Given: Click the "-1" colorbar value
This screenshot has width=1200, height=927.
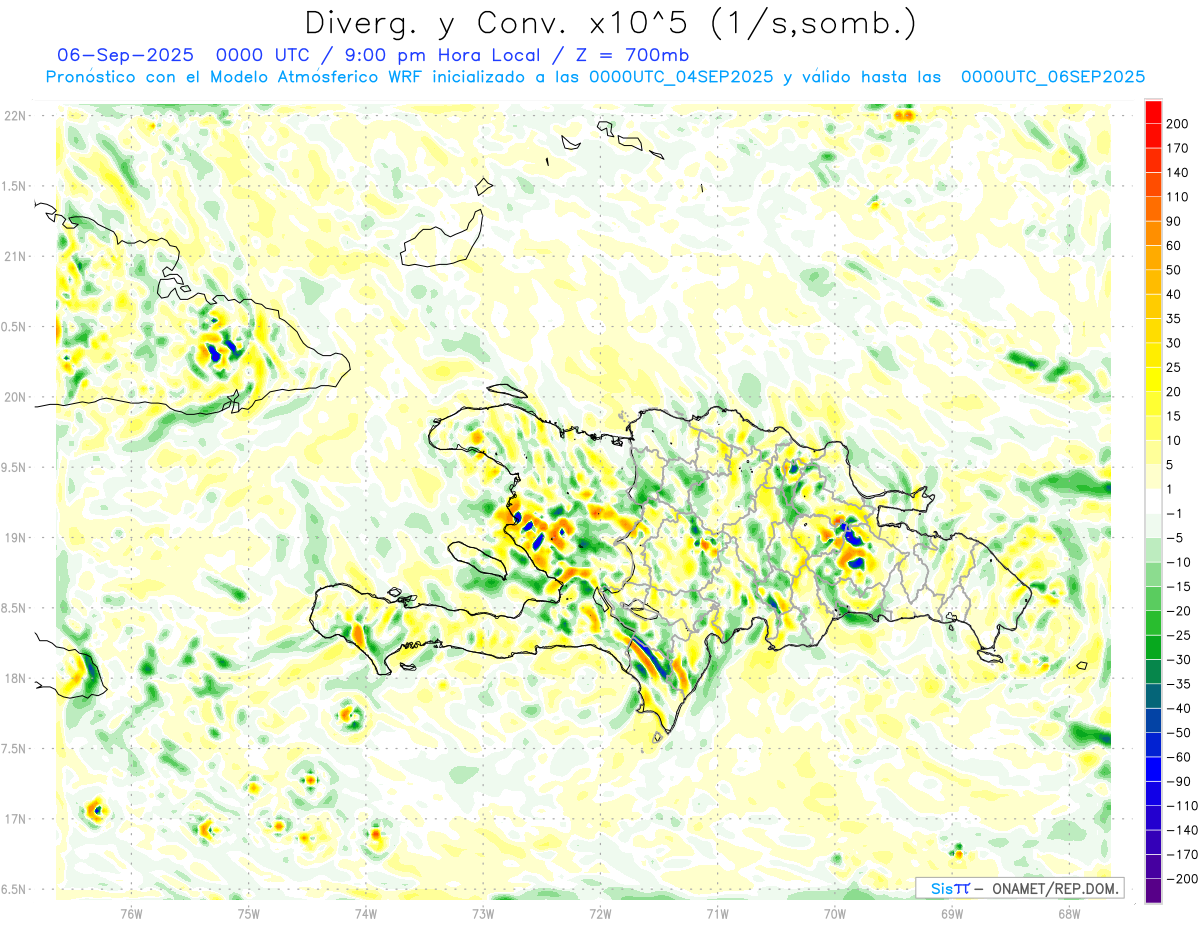Looking at the screenshot, I should (1175, 513).
